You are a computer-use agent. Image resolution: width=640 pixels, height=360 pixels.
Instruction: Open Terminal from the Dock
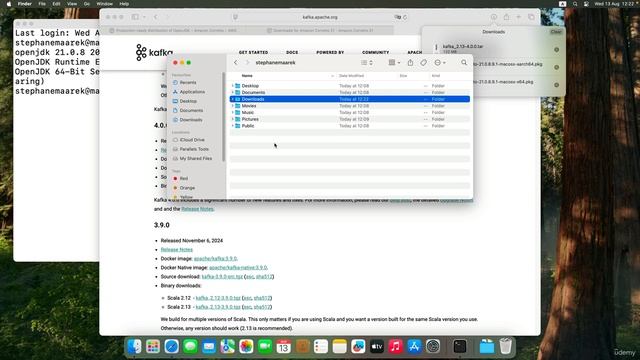460,347
